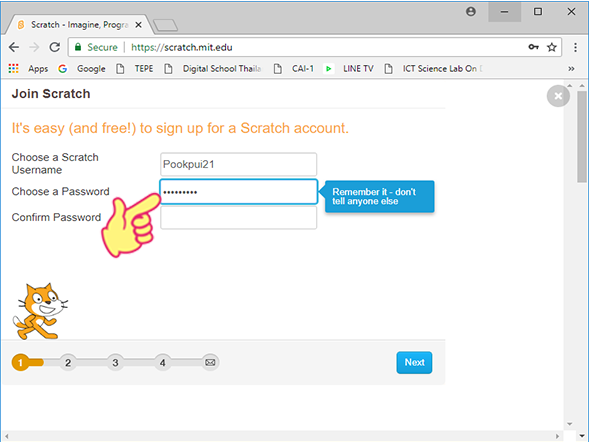The height and width of the screenshot is (442, 589).
Task: Click the Choose a Password field
Action: [x=239, y=192]
